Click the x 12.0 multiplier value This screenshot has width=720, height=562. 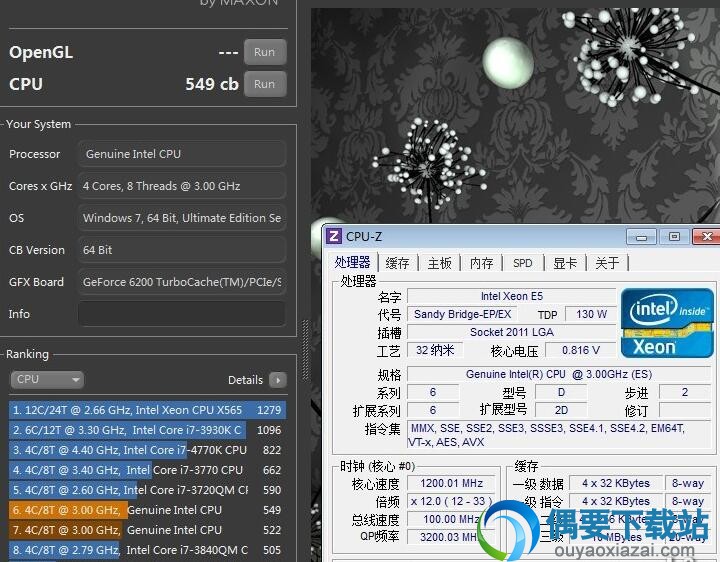[x=451, y=501]
